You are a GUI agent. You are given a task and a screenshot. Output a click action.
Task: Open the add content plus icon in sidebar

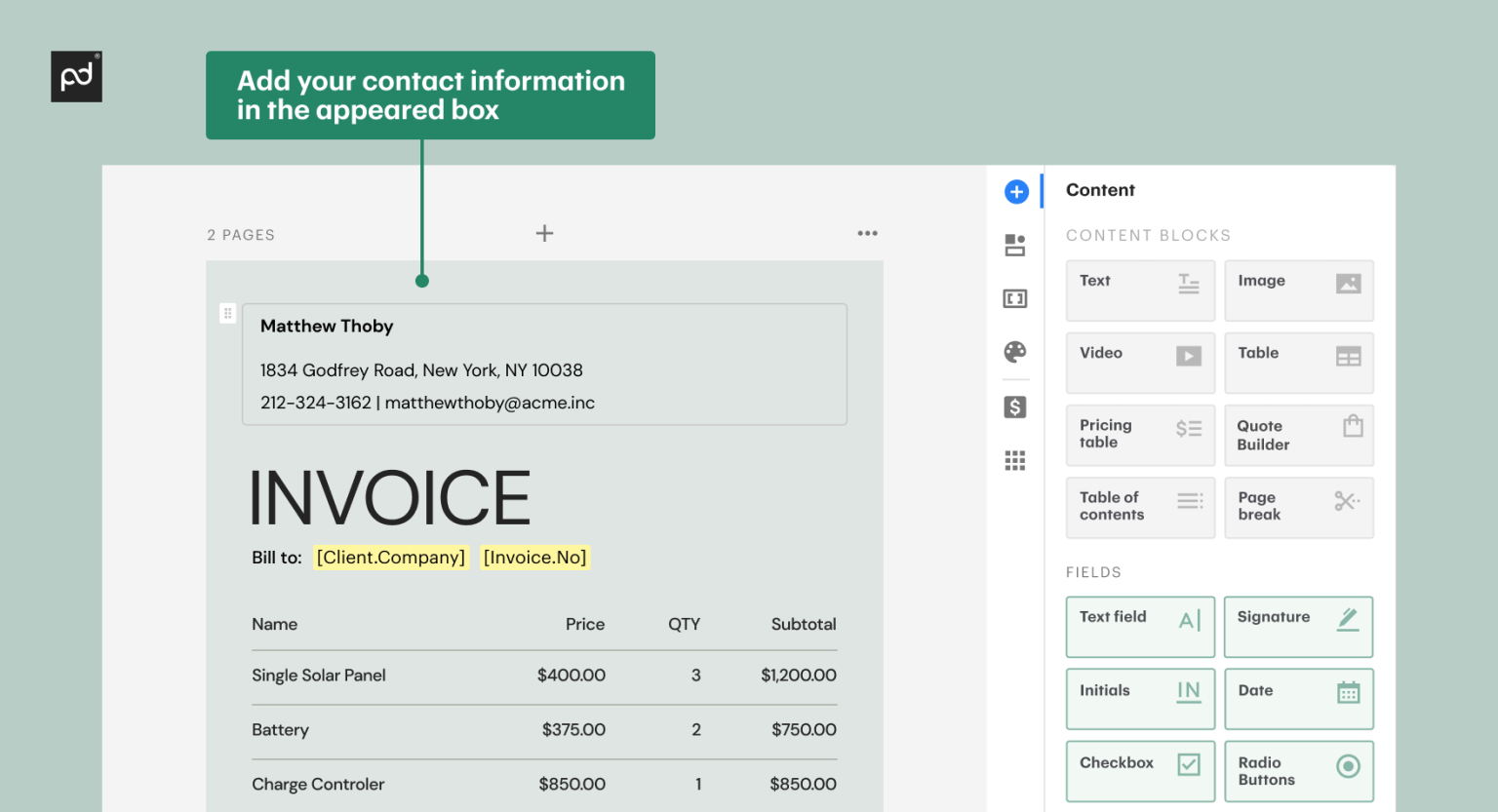click(1015, 192)
